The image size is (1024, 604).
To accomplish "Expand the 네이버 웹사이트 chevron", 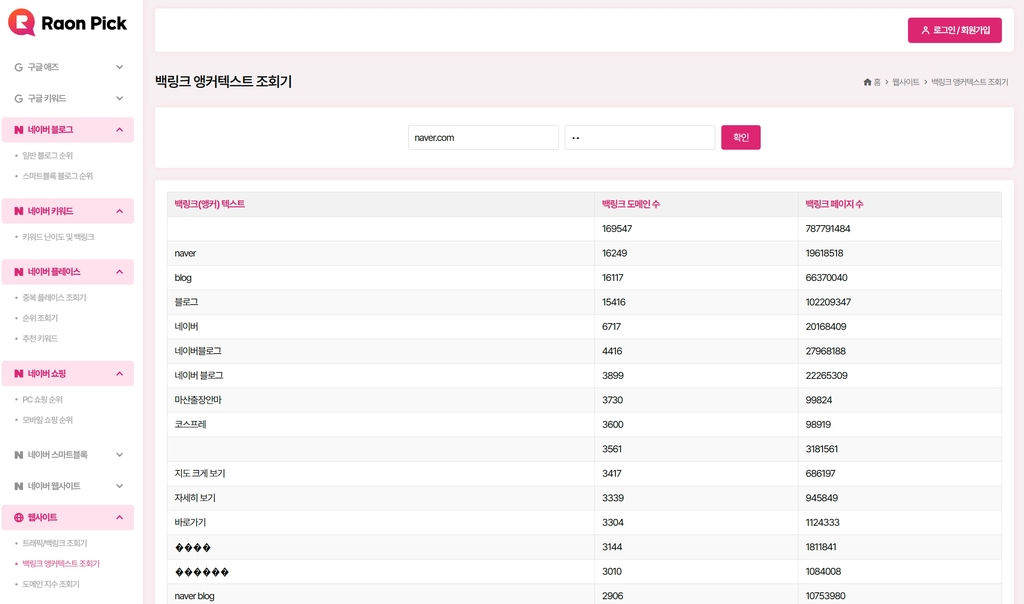I will click(120, 486).
